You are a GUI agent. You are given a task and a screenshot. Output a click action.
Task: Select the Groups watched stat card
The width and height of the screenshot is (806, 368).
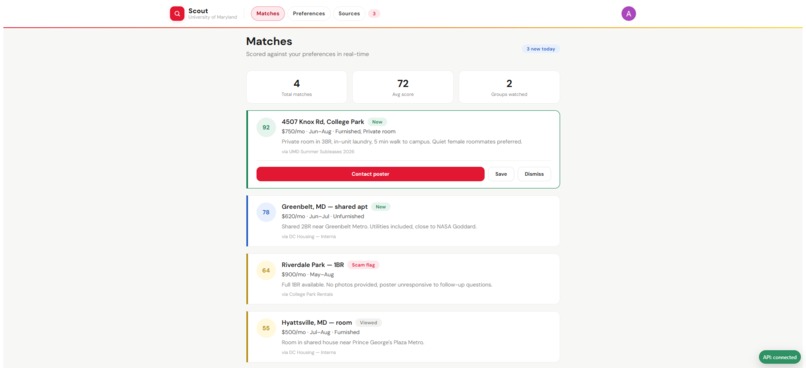tap(509, 87)
